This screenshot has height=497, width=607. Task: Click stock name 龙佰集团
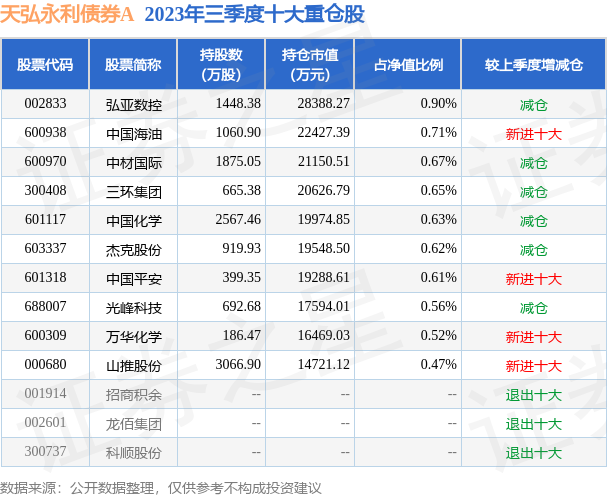(134, 424)
